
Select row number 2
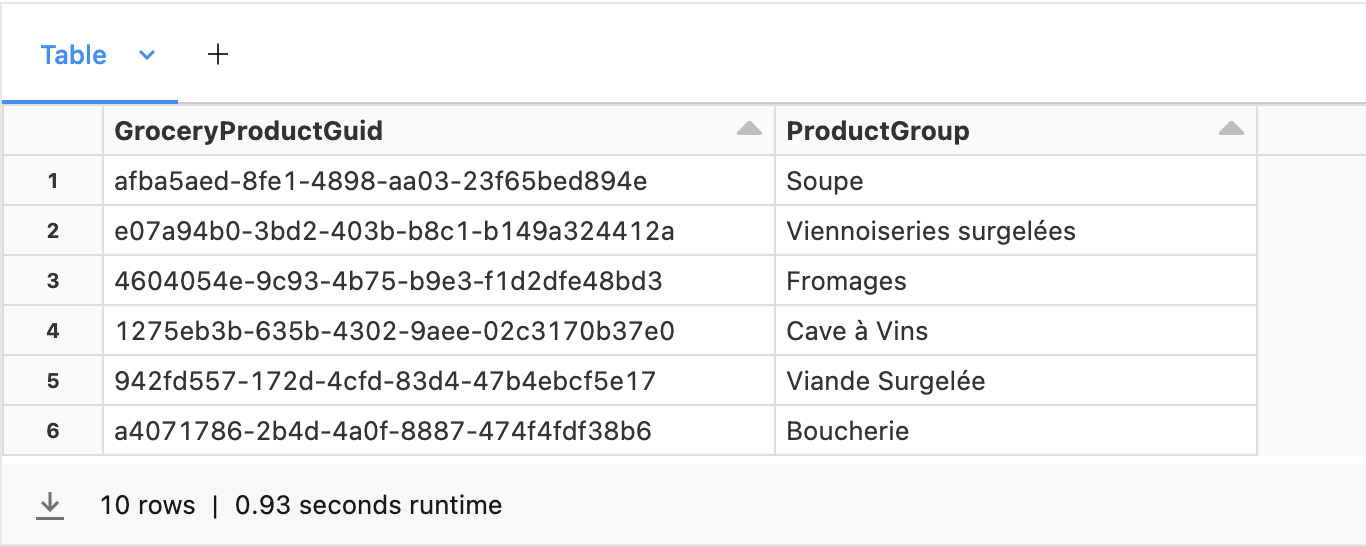53,231
